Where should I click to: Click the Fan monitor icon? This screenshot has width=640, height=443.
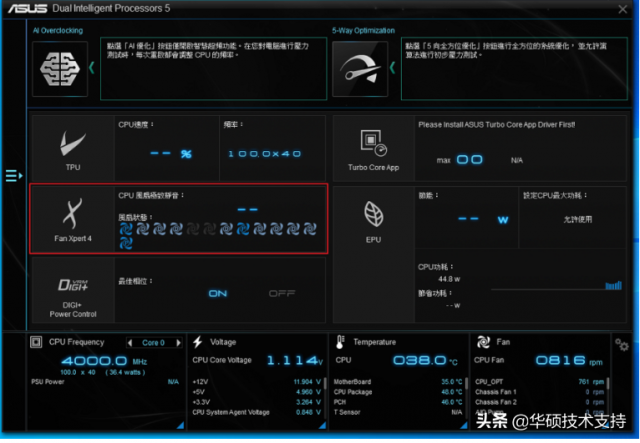[483, 342]
